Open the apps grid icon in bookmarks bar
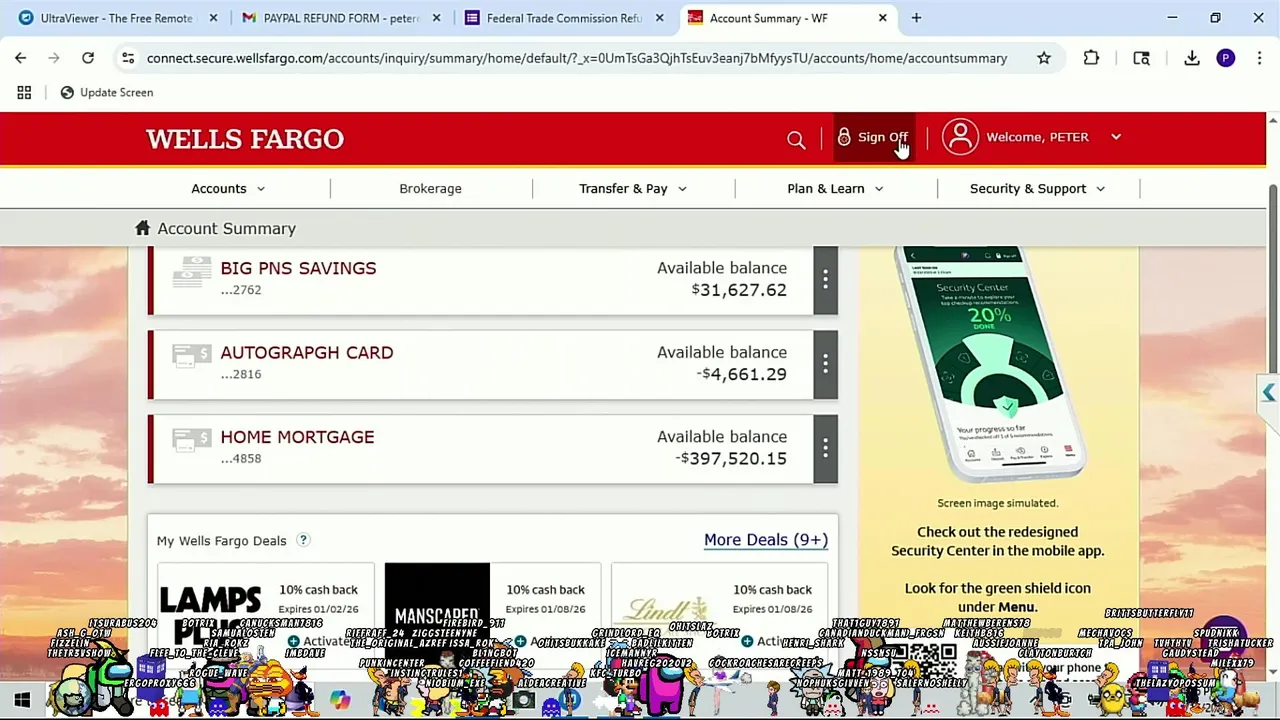 click(x=24, y=92)
